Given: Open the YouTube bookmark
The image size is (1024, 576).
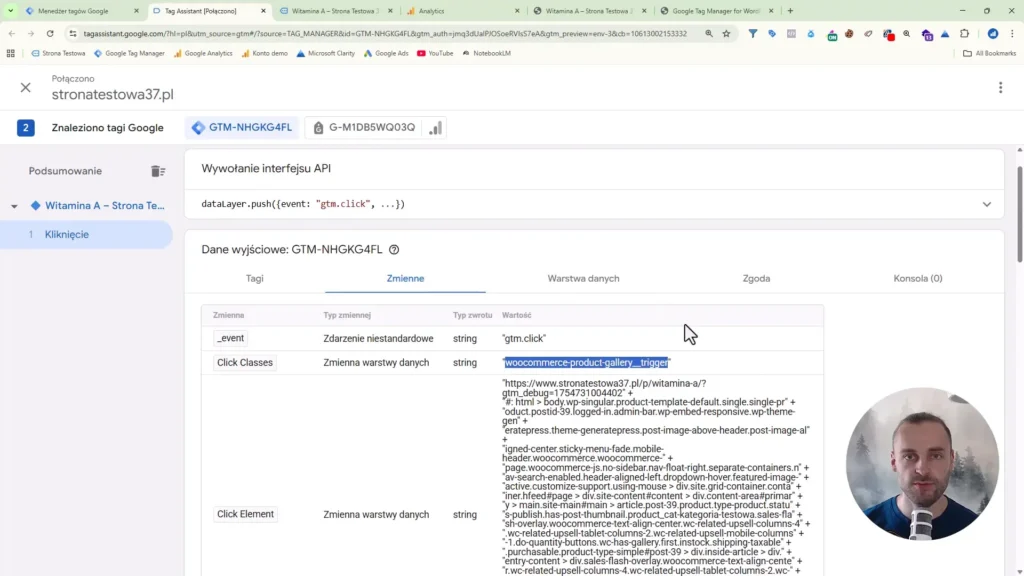Looking at the screenshot, I should pyautogui.click(x=435, y=54).
